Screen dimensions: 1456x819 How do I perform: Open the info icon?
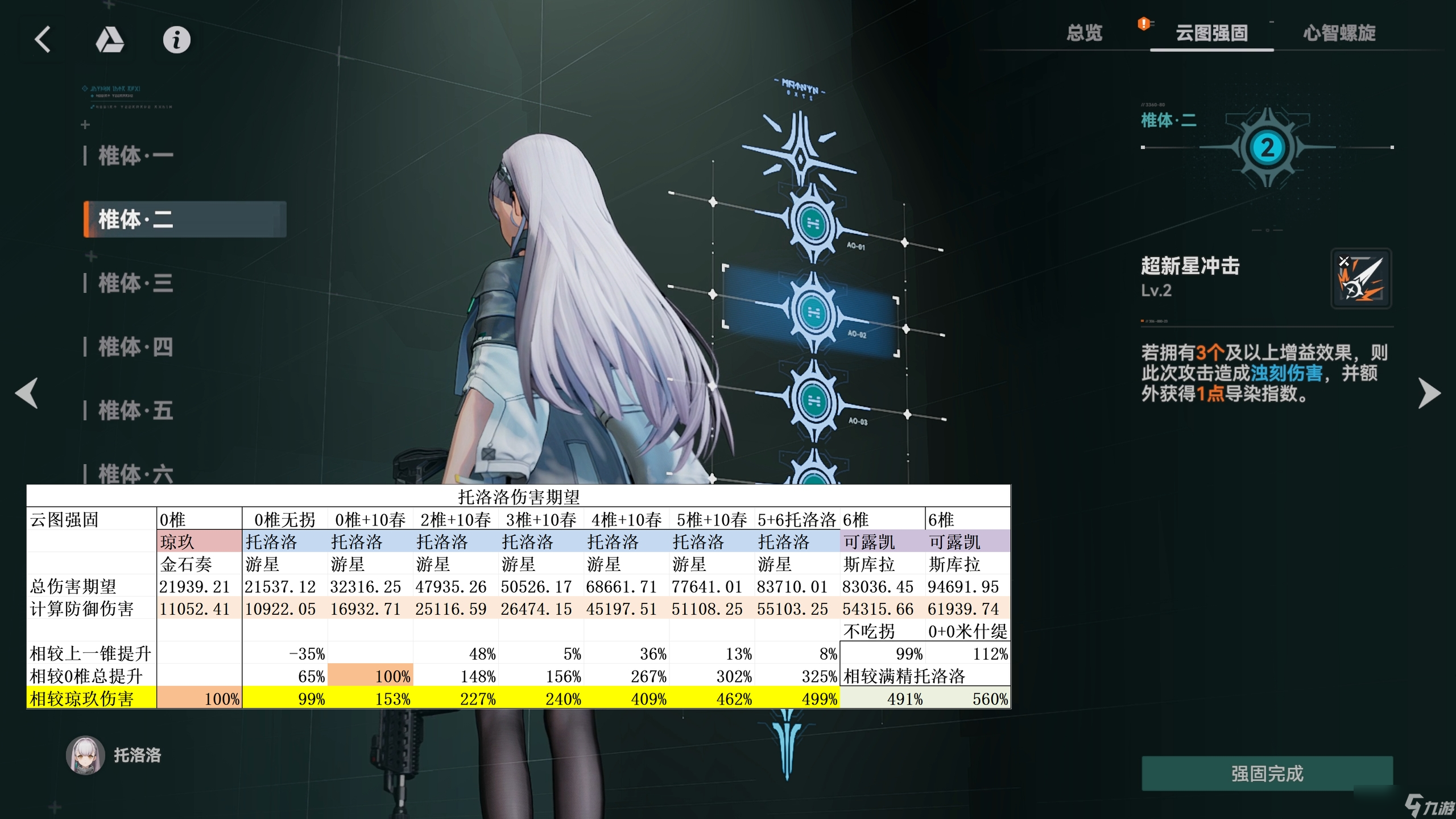click(x=176, y=40)
